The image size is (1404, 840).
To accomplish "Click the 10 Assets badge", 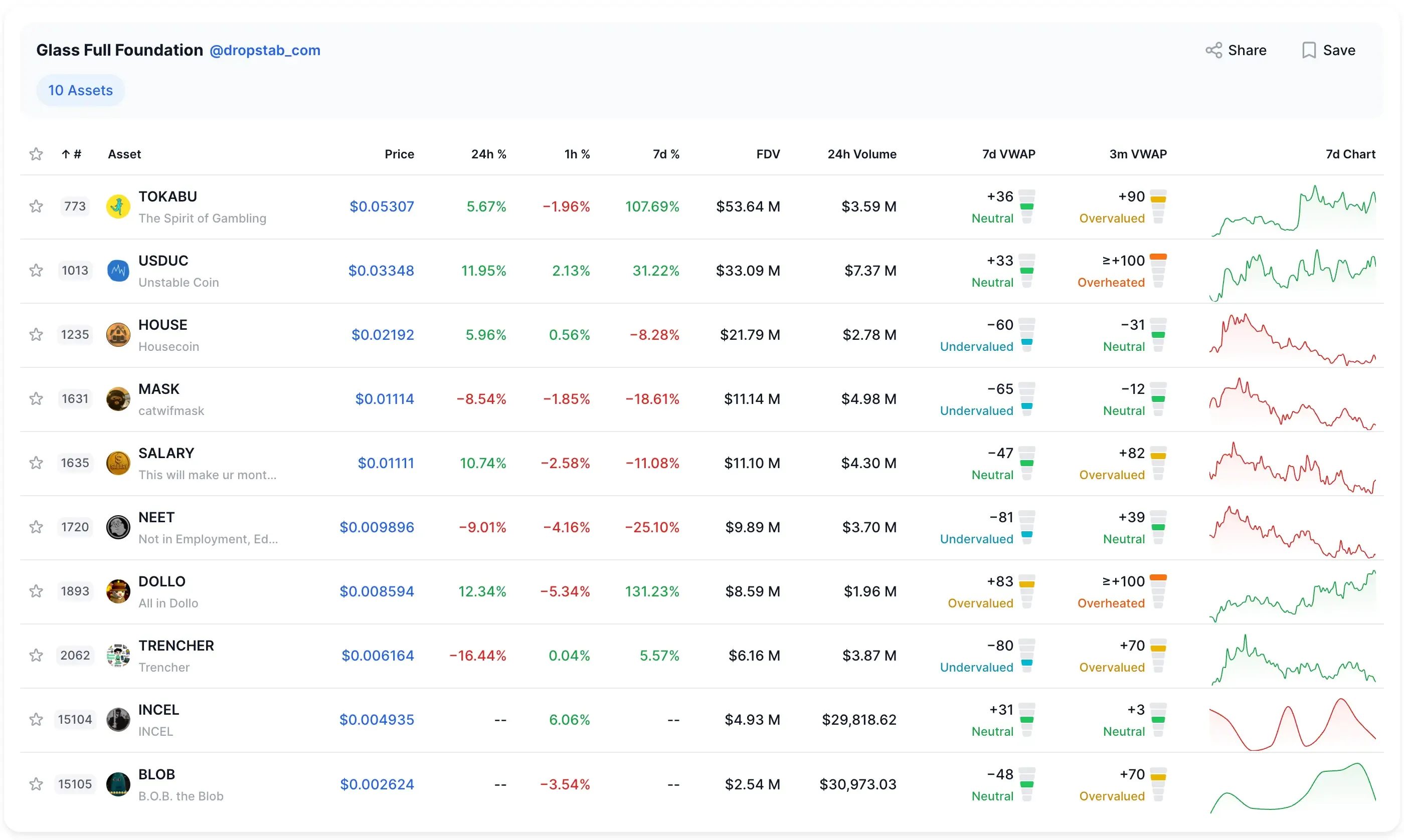I will pyautogui.click(x=80, y=91).
